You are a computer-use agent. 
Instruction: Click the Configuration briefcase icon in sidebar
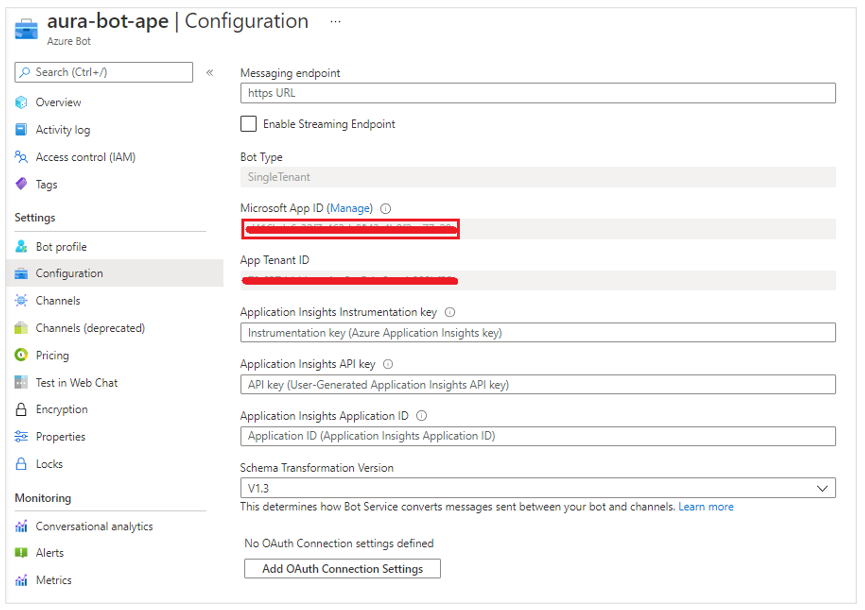(21, 274)
